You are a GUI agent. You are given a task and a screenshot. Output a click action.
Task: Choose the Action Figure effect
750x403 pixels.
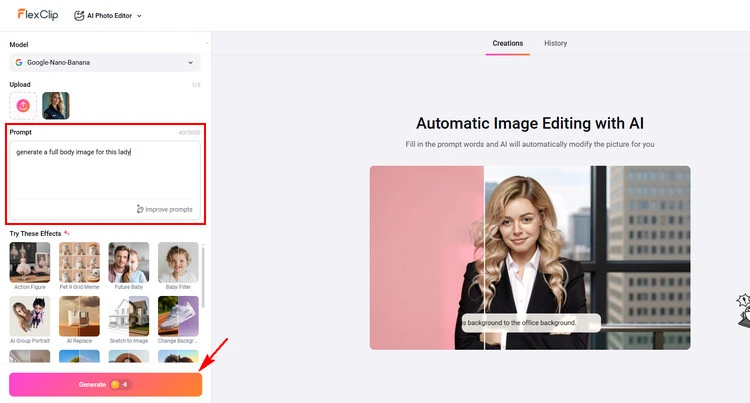29,262
